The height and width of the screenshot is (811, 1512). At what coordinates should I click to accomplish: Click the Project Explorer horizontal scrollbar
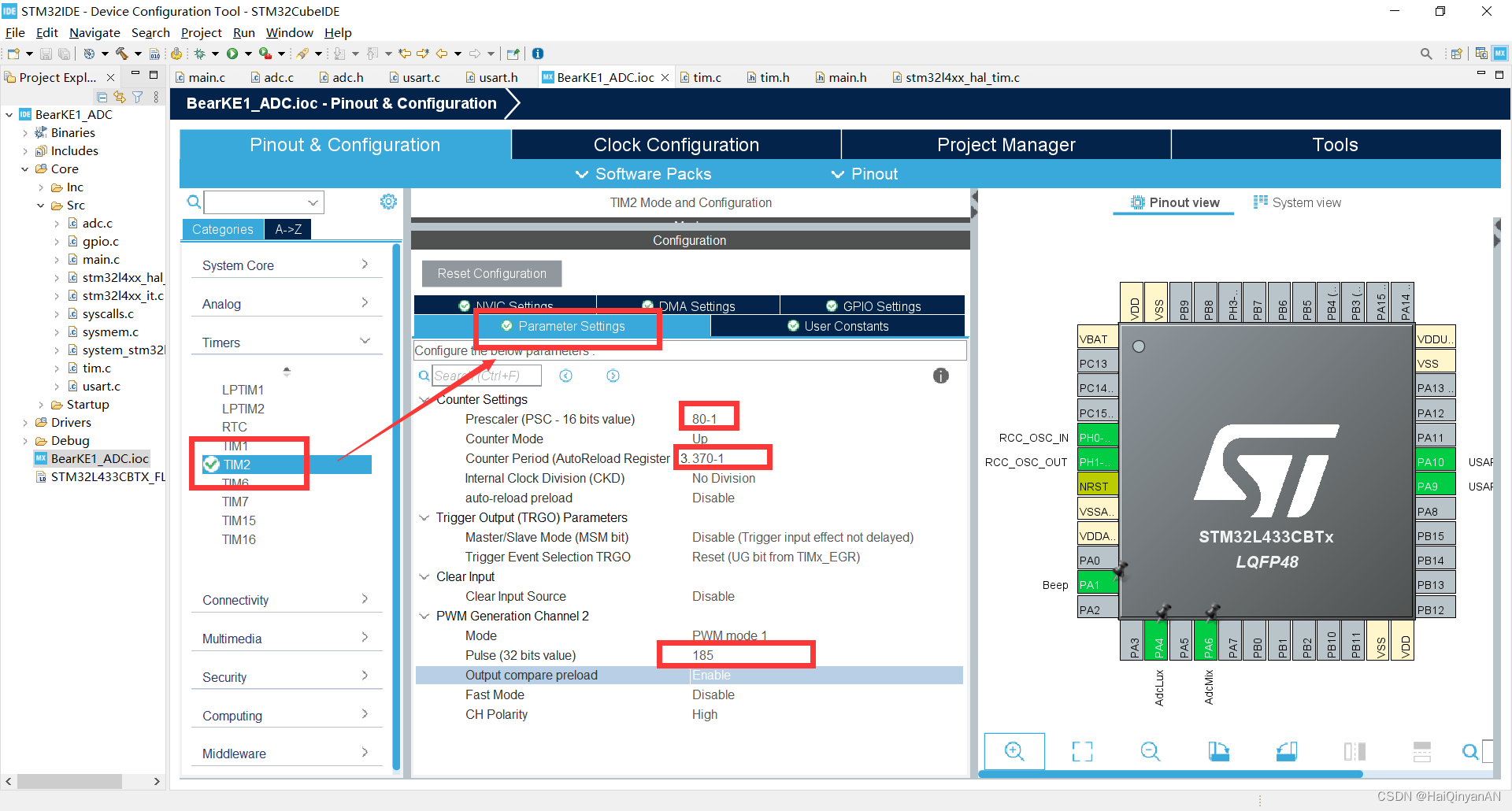click(69, 781)
